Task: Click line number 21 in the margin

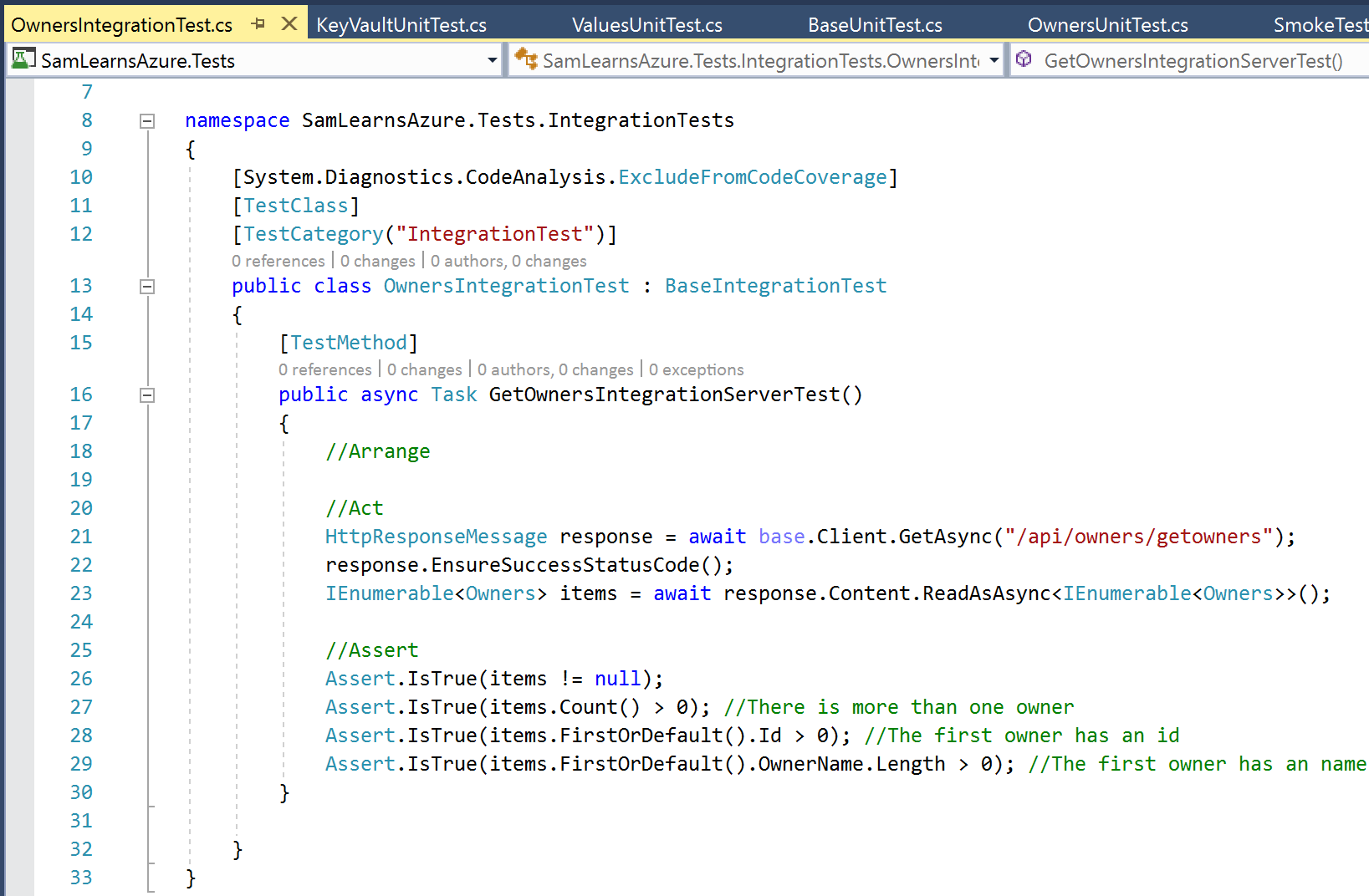Action: pos(81,537)
